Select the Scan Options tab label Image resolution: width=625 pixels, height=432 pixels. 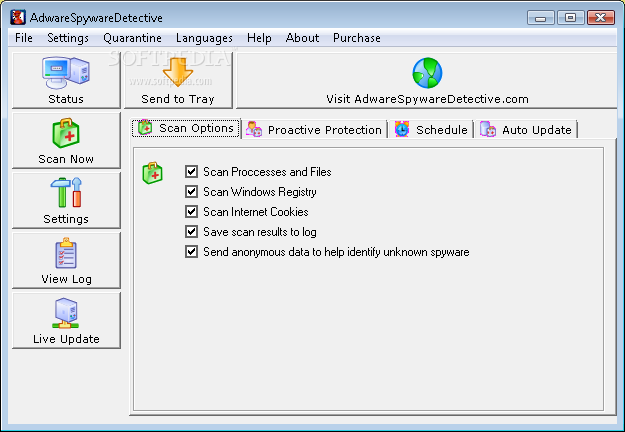tap(196, 128)
